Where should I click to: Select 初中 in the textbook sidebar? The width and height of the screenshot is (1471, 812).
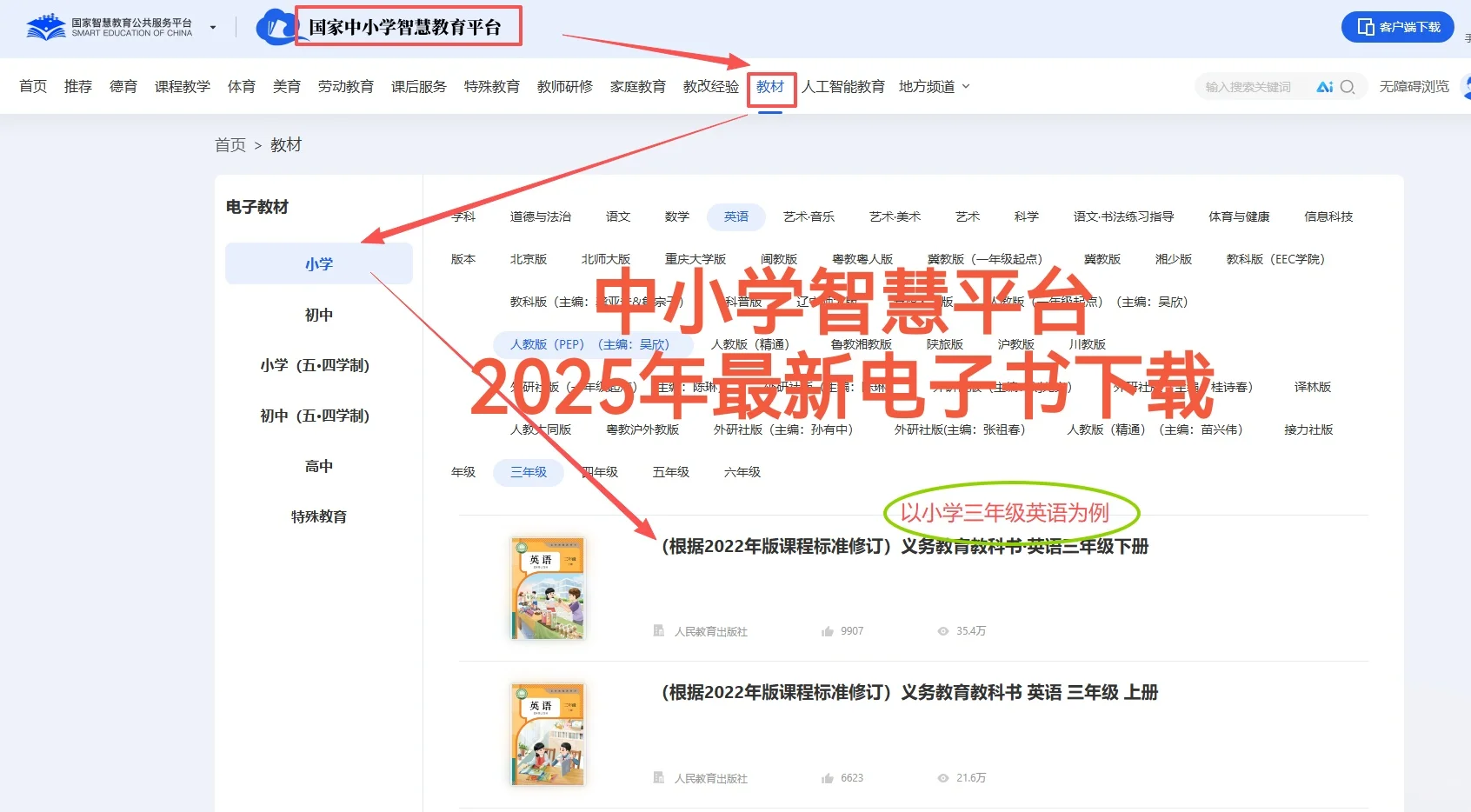point(319,315)
